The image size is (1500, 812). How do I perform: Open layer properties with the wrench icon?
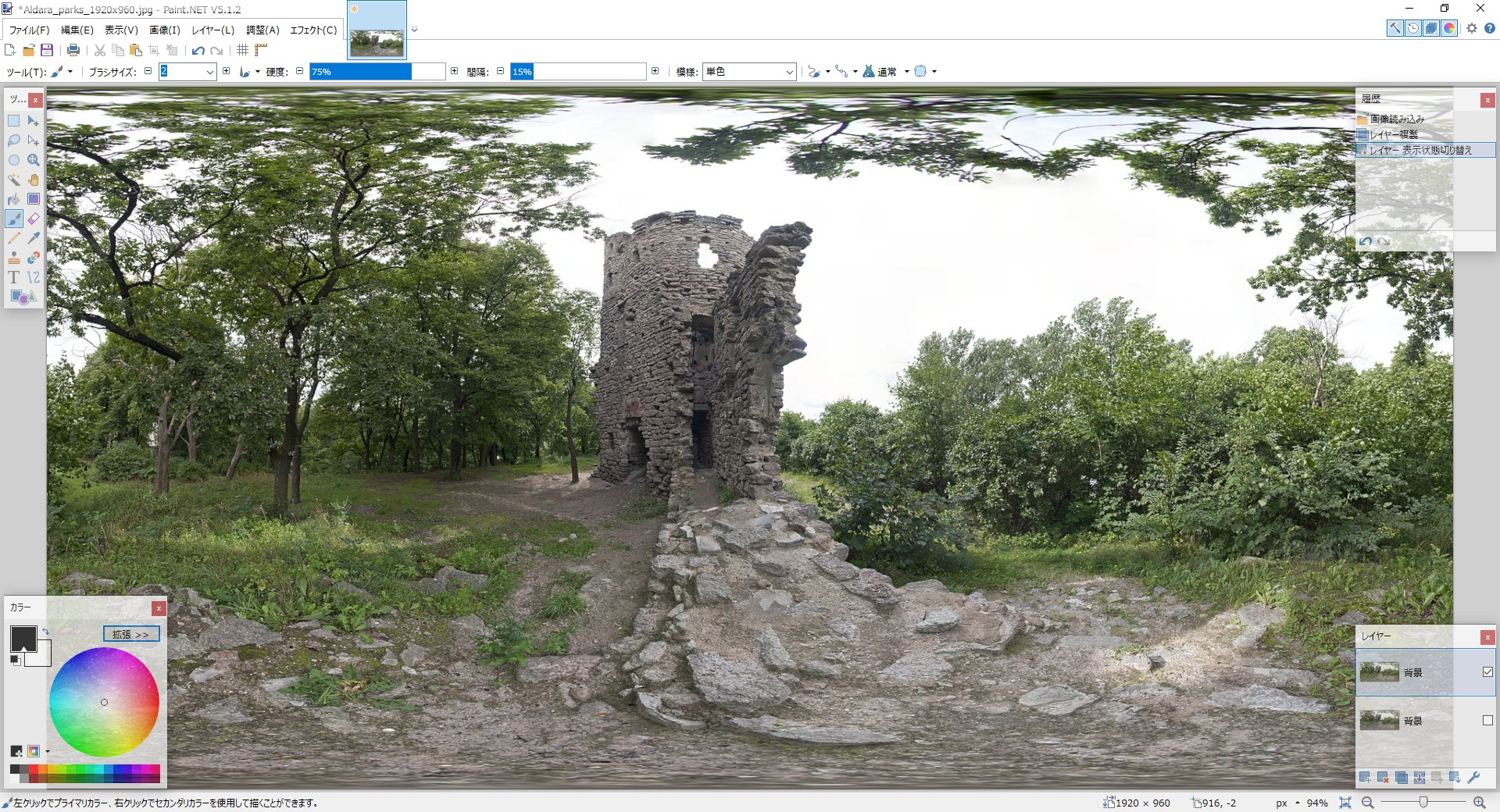click(1473, 778)
